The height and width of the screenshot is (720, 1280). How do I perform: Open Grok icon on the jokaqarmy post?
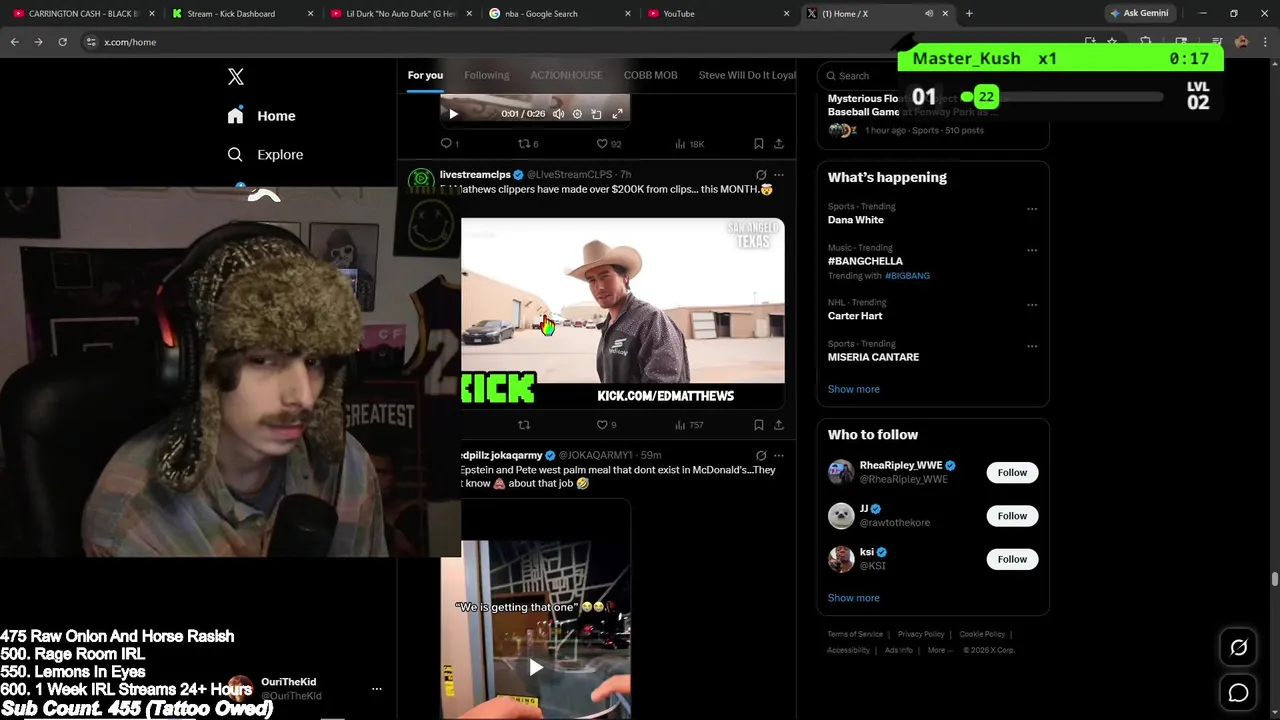tap(761, 455)
